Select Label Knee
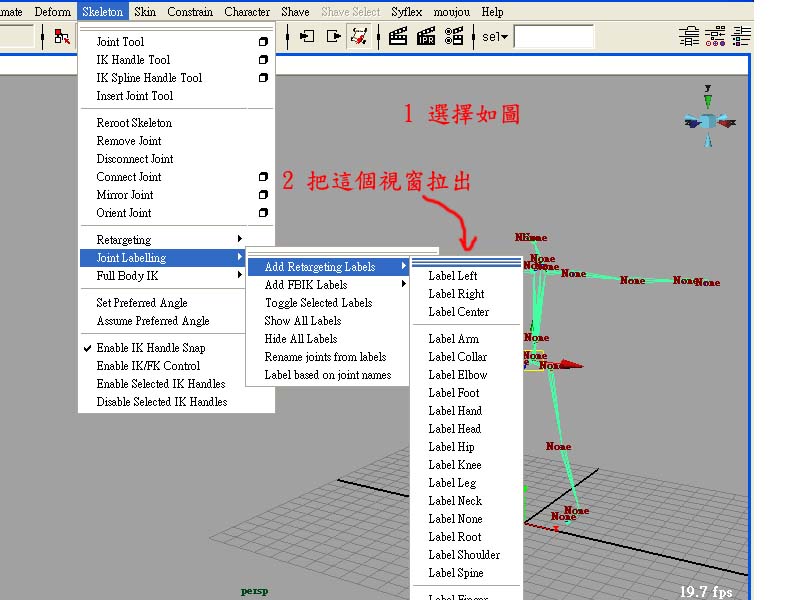Screen dimensions: 800x600 tap(455, 464)
